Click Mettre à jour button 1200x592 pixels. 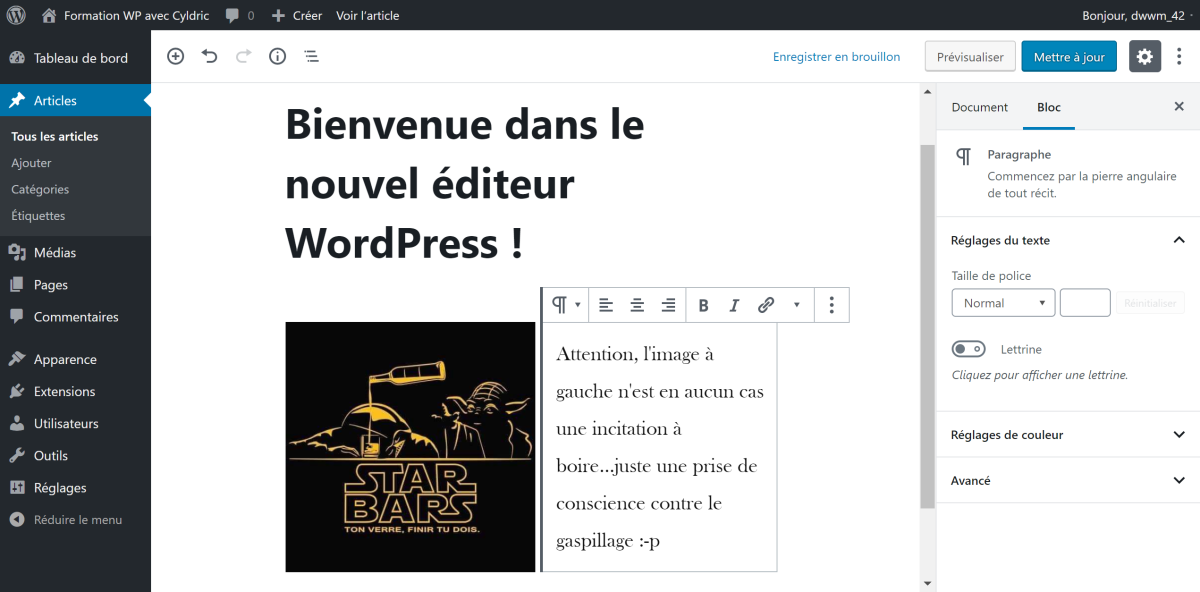[1069, 57]
